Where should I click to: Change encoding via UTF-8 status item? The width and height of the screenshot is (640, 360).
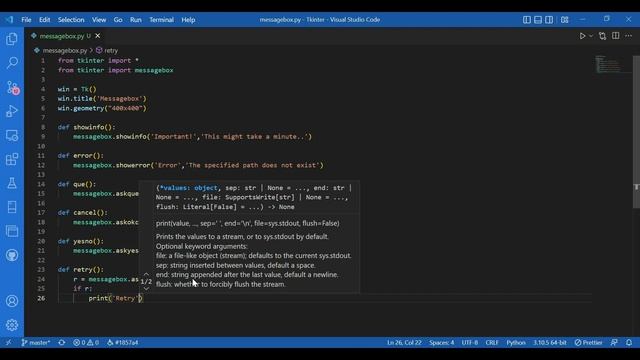pyautogui.click(x=470, y=342)
